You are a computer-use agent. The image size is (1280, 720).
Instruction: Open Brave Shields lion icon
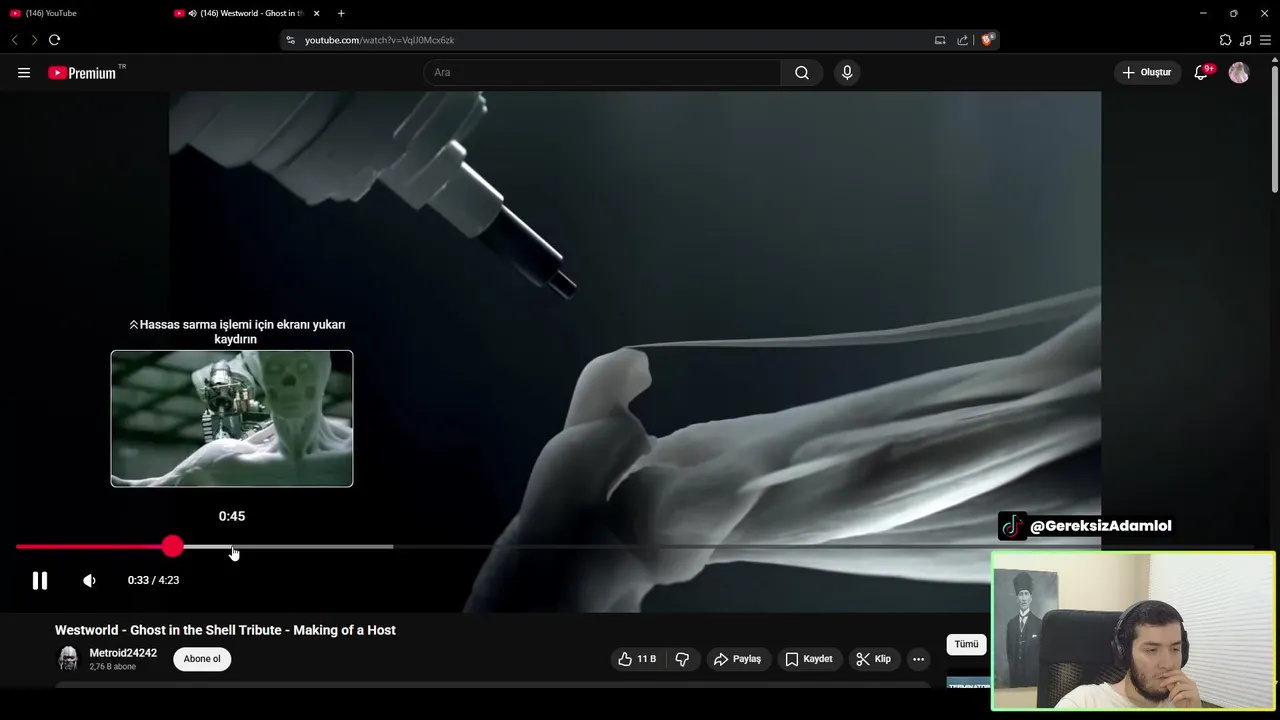coord(987,40)
